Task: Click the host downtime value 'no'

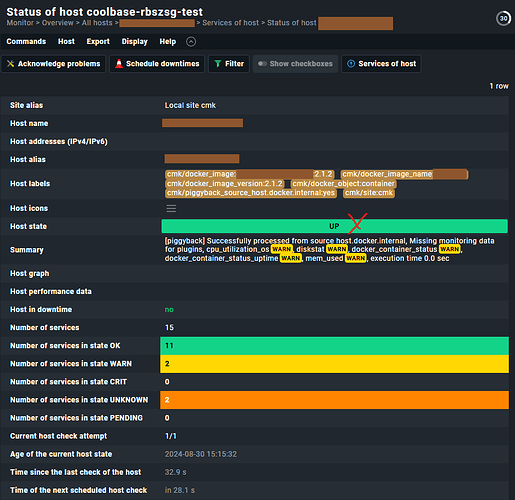Action: 169,310
